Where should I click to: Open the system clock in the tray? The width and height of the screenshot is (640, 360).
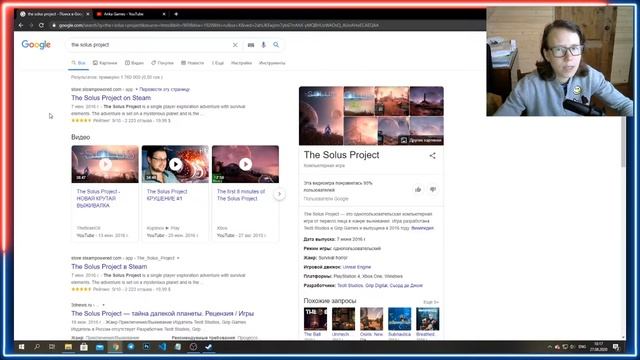click(598, 347)
